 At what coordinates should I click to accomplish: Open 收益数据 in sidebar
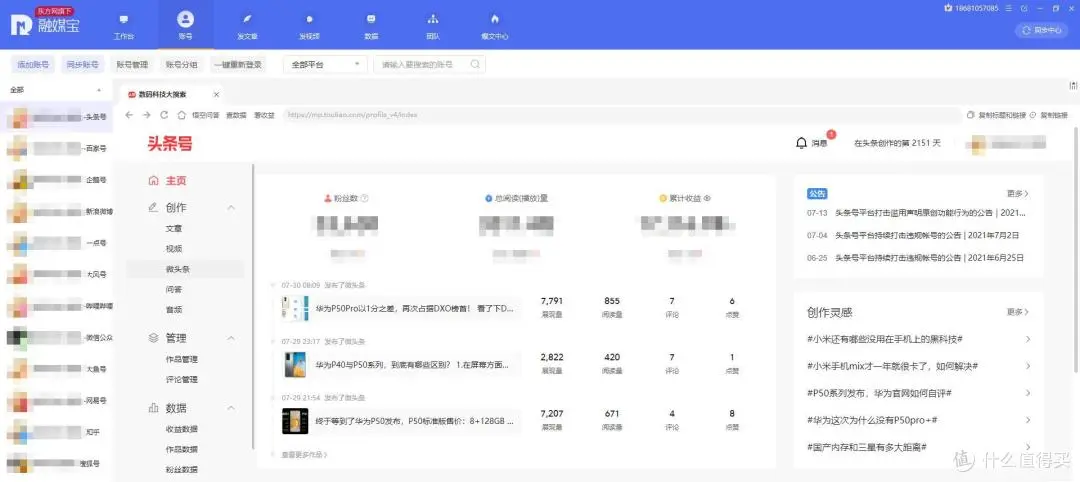click(x=182, y=428)
